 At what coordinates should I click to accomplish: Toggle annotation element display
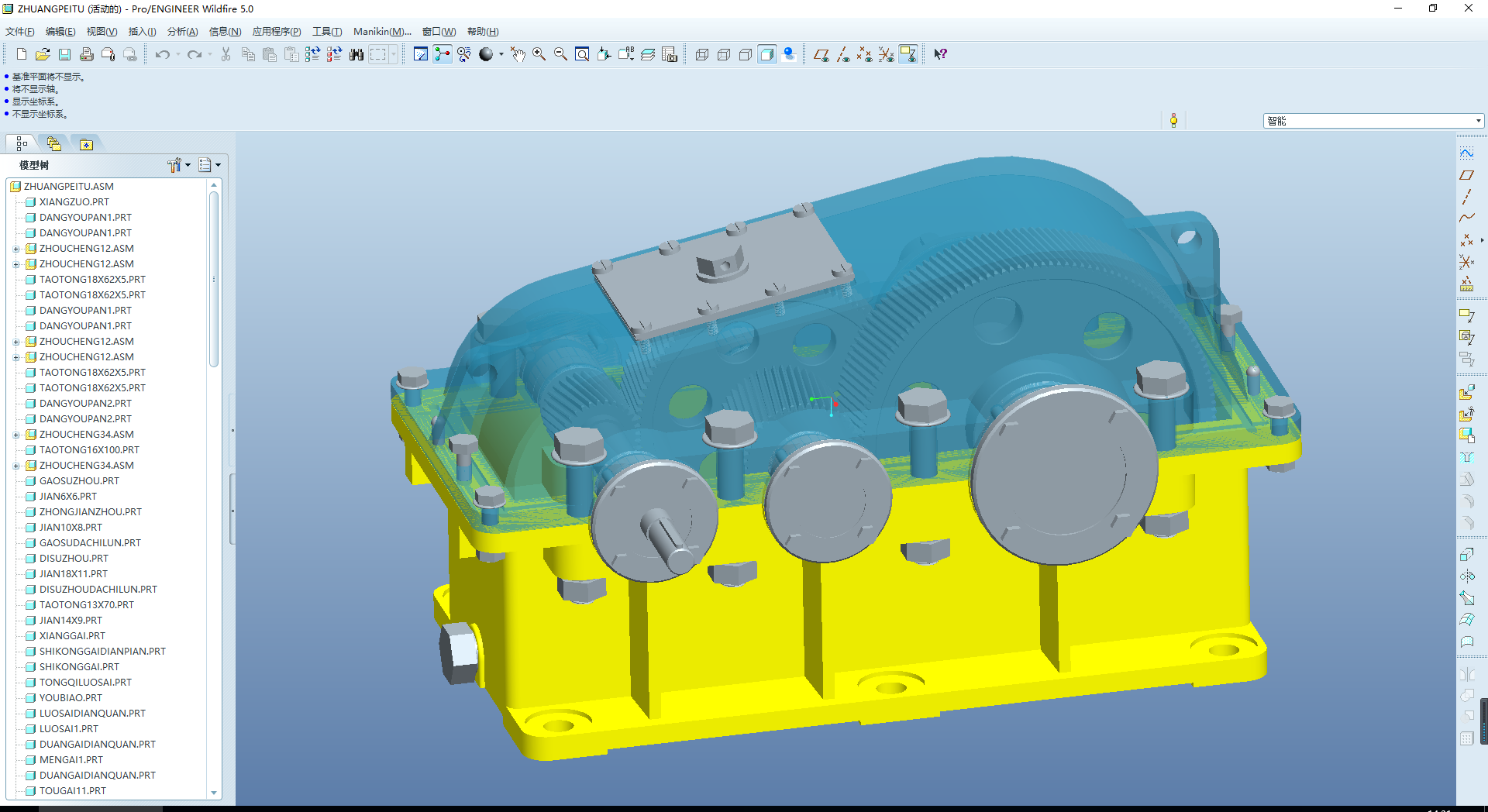908,54
